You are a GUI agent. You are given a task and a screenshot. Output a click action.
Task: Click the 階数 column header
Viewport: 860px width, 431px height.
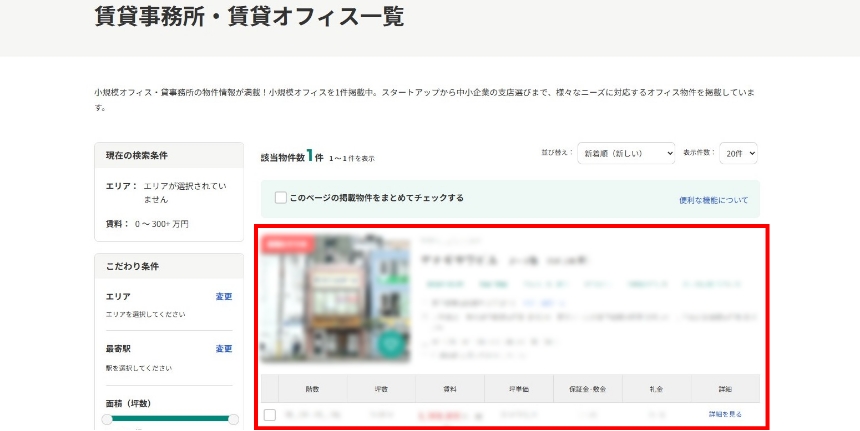[x=313, y=389]
